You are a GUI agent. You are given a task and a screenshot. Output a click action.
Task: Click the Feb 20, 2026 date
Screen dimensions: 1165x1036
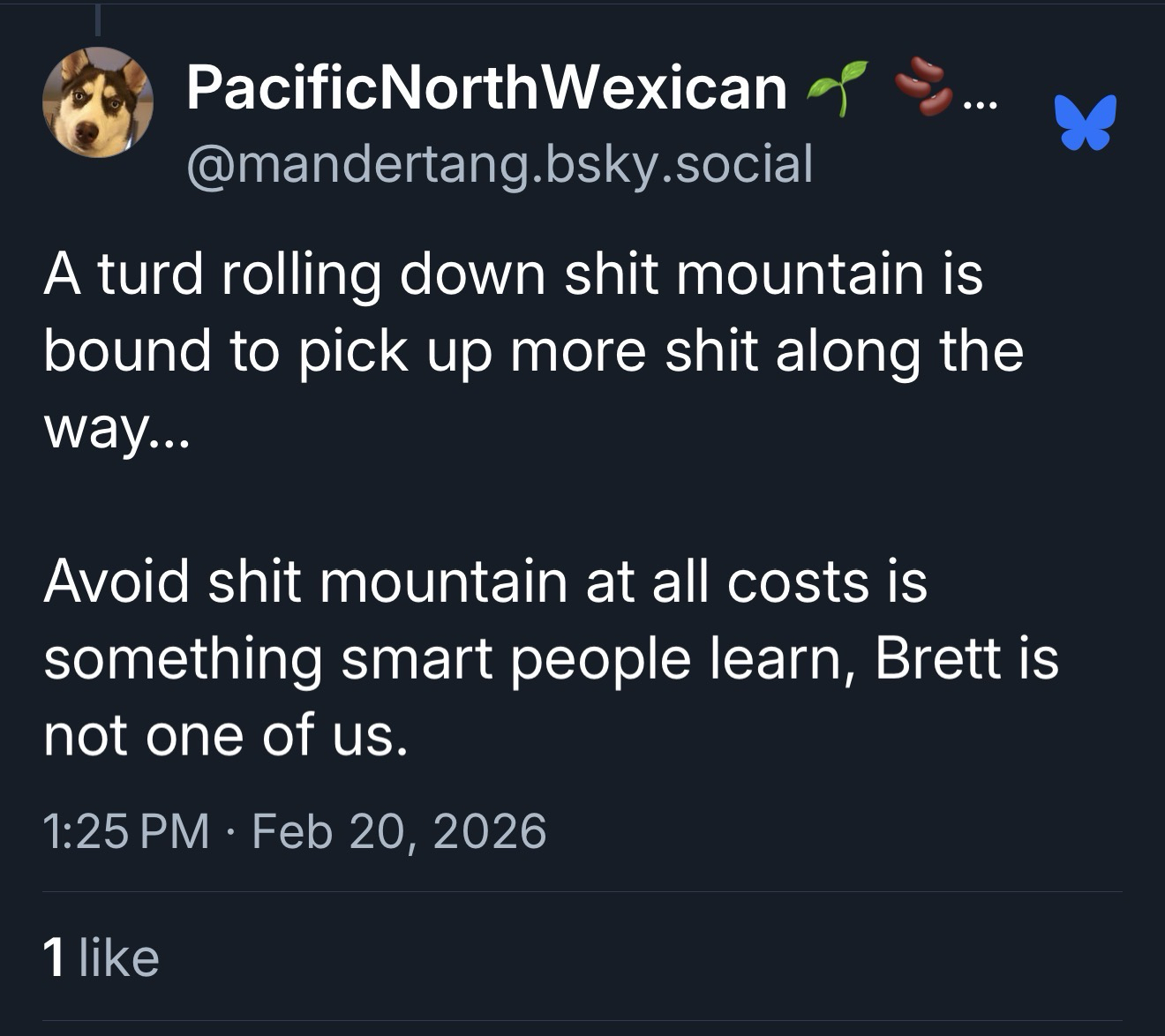399,831
